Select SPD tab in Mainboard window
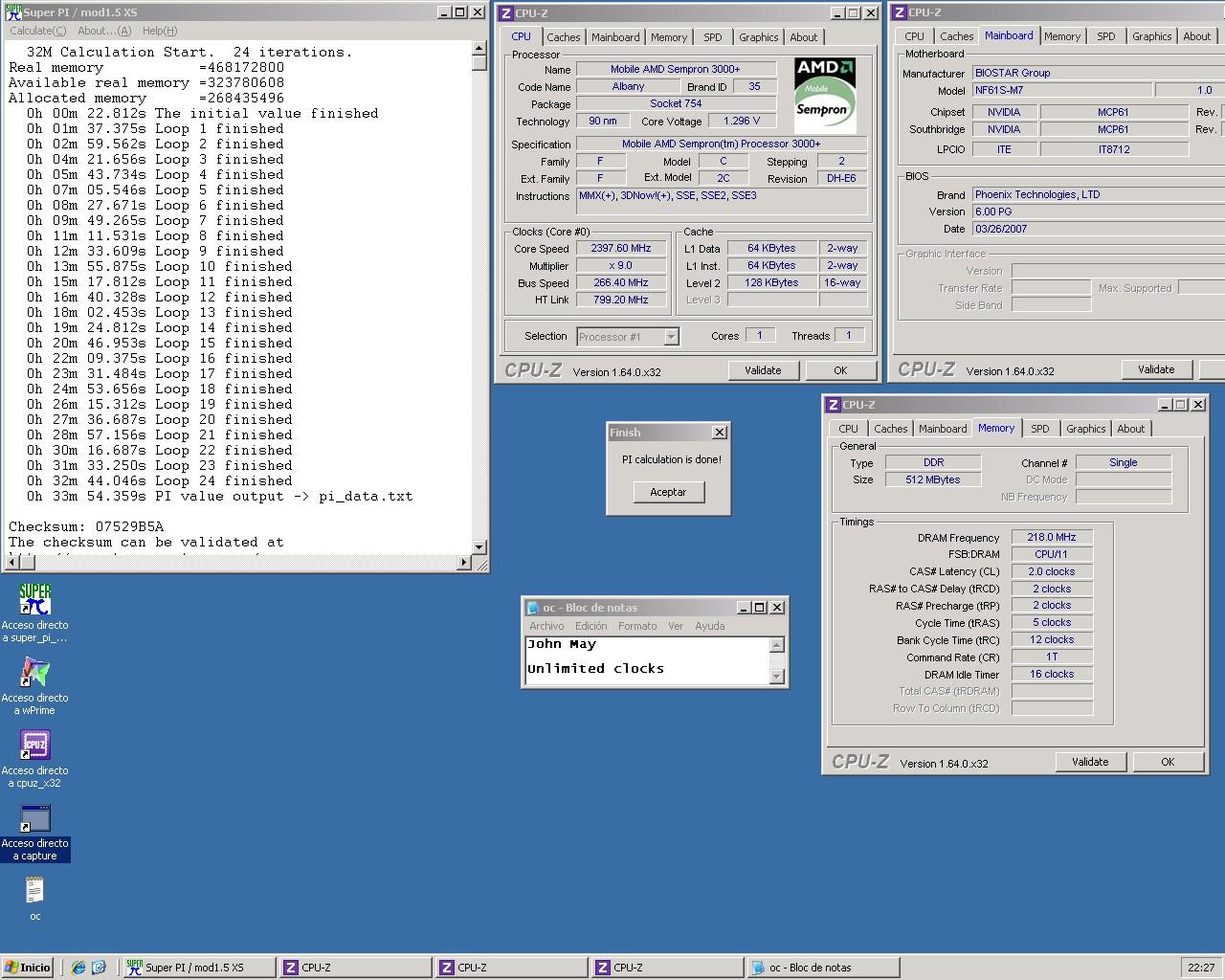The image size is (1225, 980). [x=1106, y=36]
